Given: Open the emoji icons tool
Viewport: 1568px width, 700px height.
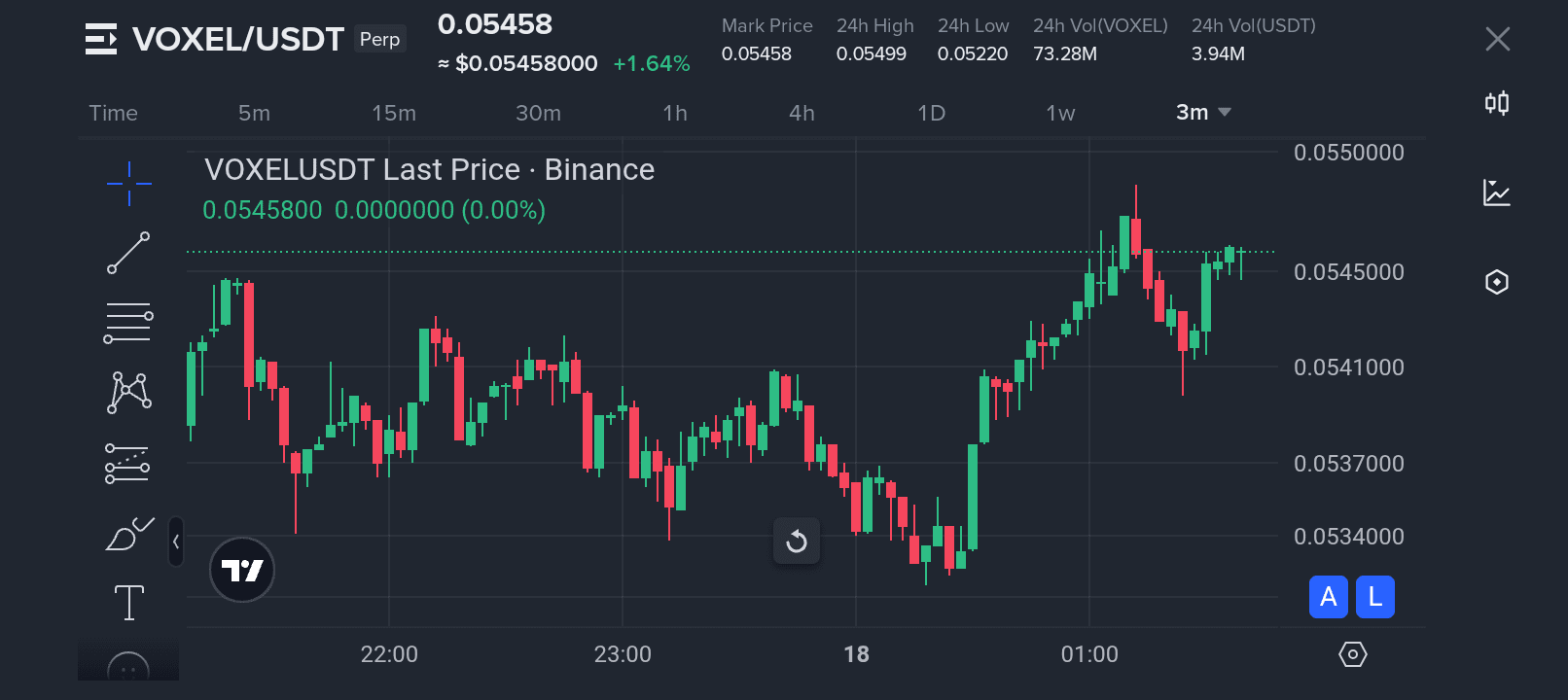Looking at the screenshot, I should coord(128,665).
